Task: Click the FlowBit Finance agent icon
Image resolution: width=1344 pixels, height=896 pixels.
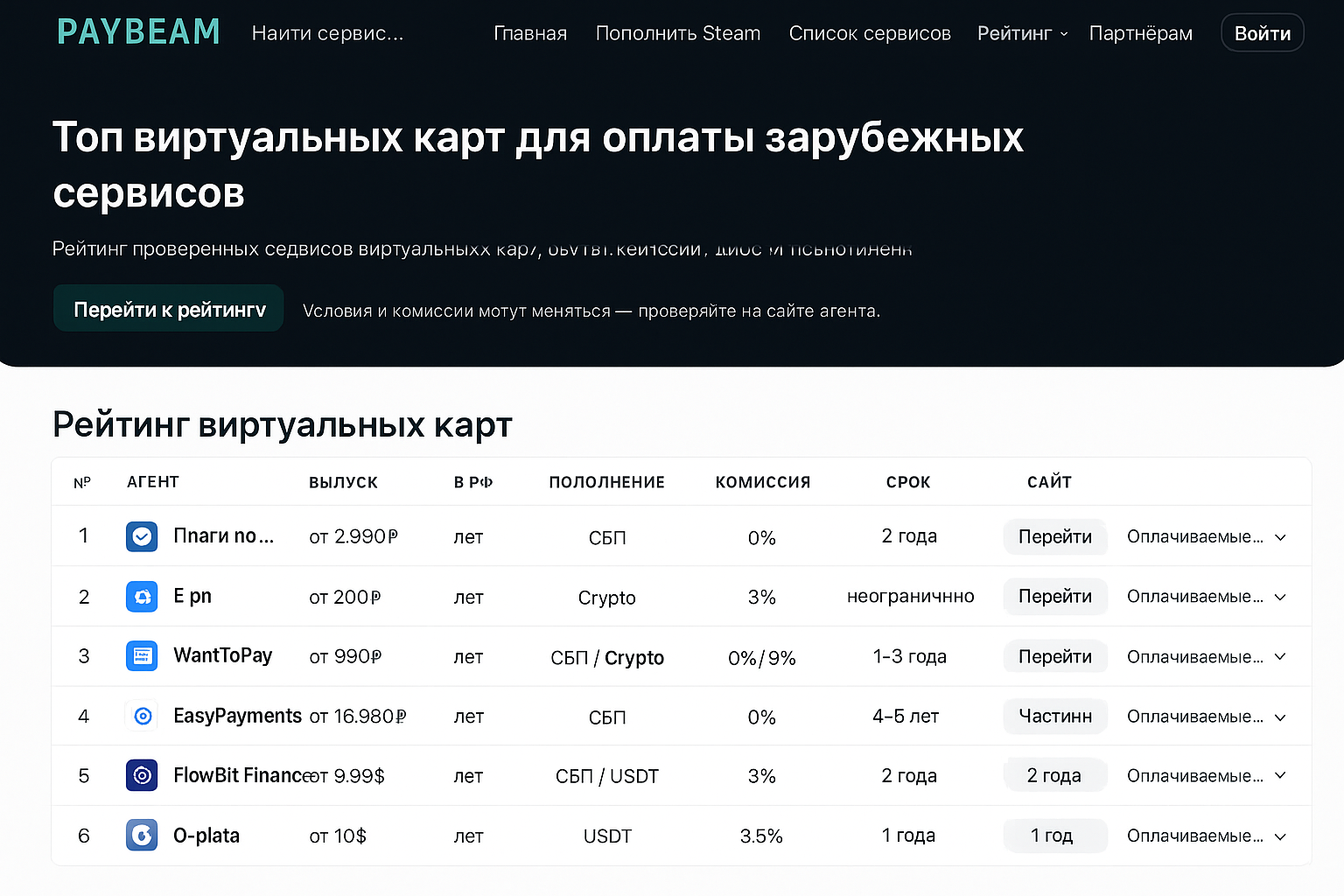Action: click(142, 775)
